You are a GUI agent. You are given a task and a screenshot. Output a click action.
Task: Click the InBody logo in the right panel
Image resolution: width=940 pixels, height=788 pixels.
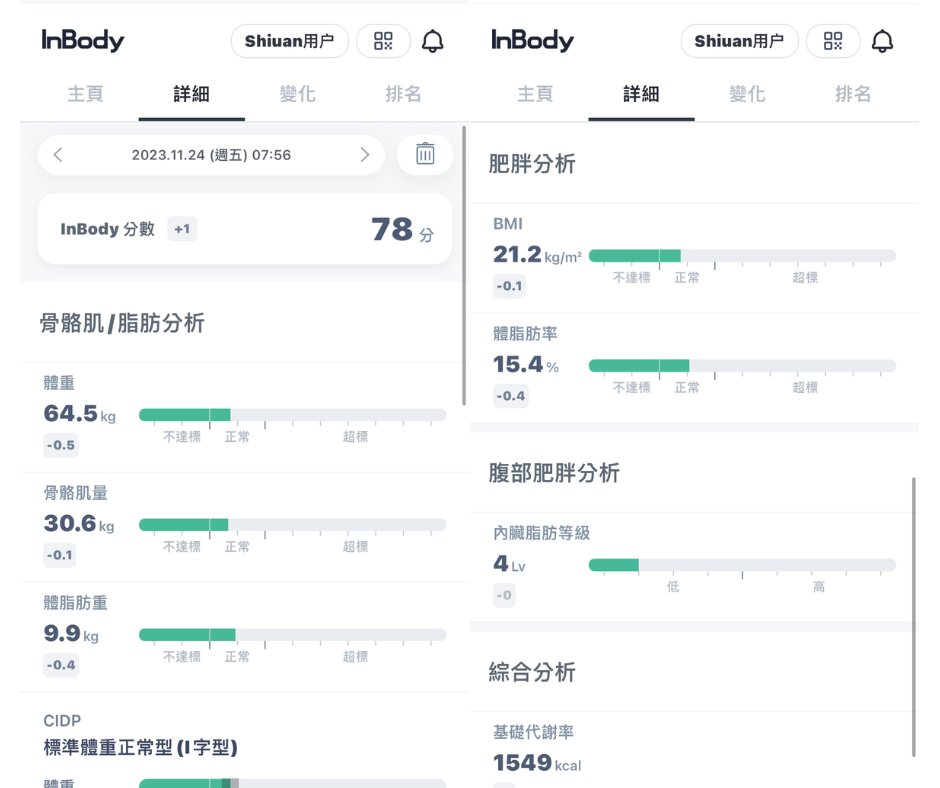pyautogui.click(x=533, y=41)
